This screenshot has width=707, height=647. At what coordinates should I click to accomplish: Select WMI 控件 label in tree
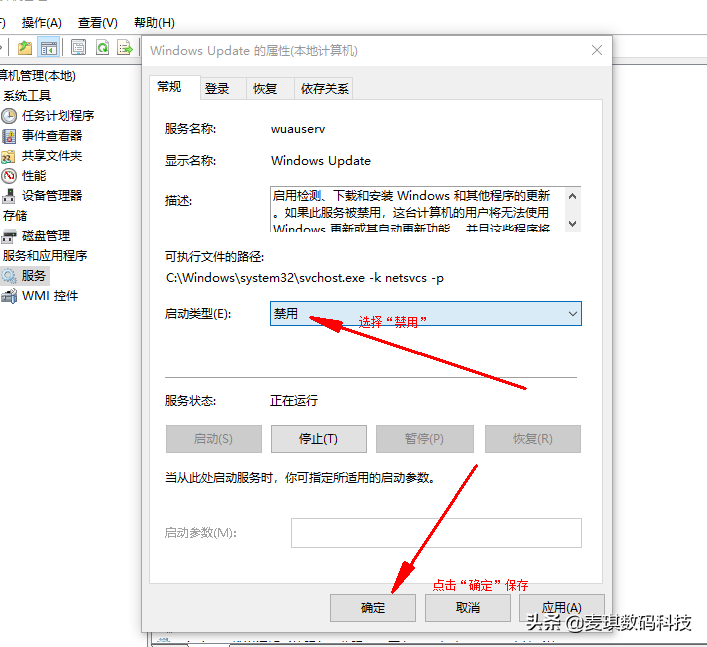pyautogui.click(x=50, y=296)
